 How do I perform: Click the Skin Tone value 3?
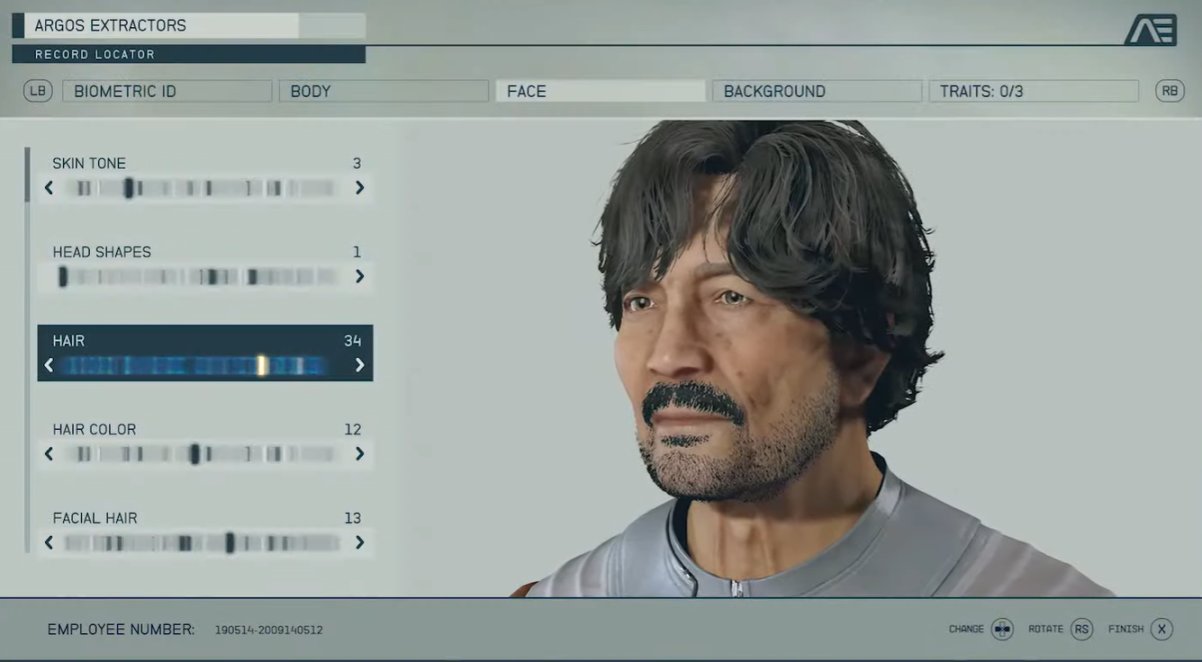pos(357,163)
